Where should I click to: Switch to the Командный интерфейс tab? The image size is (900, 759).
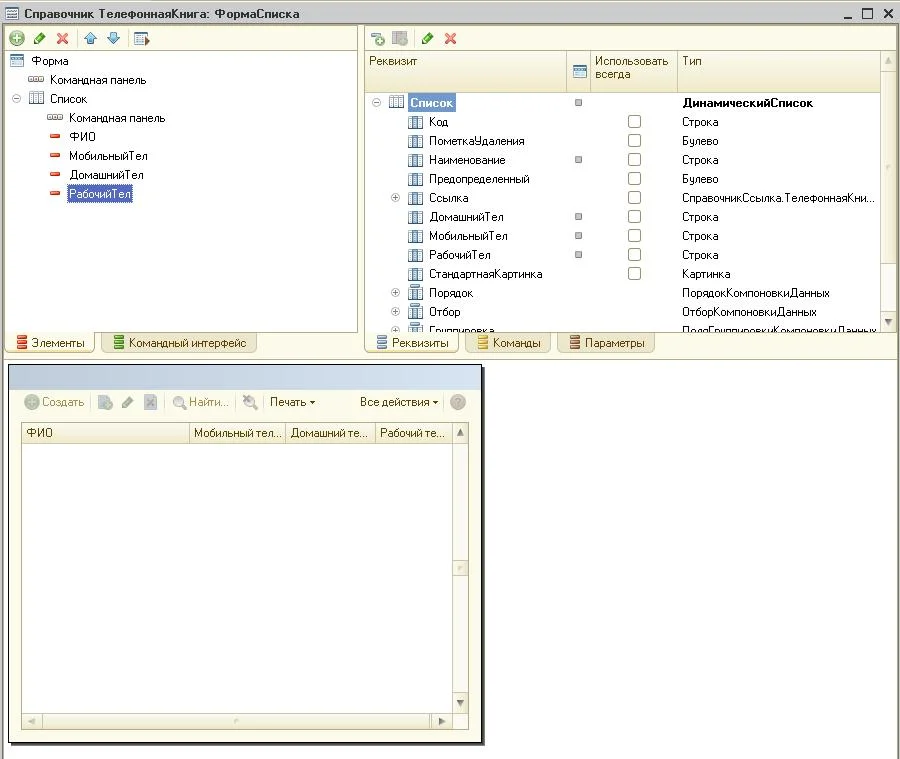179,343
